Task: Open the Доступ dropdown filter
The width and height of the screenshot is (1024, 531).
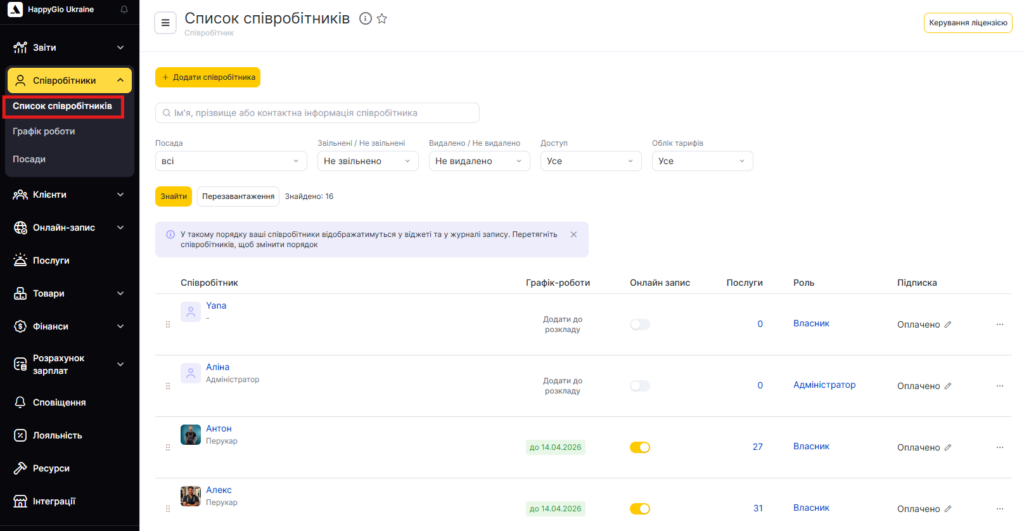Action: click(590, 161)
